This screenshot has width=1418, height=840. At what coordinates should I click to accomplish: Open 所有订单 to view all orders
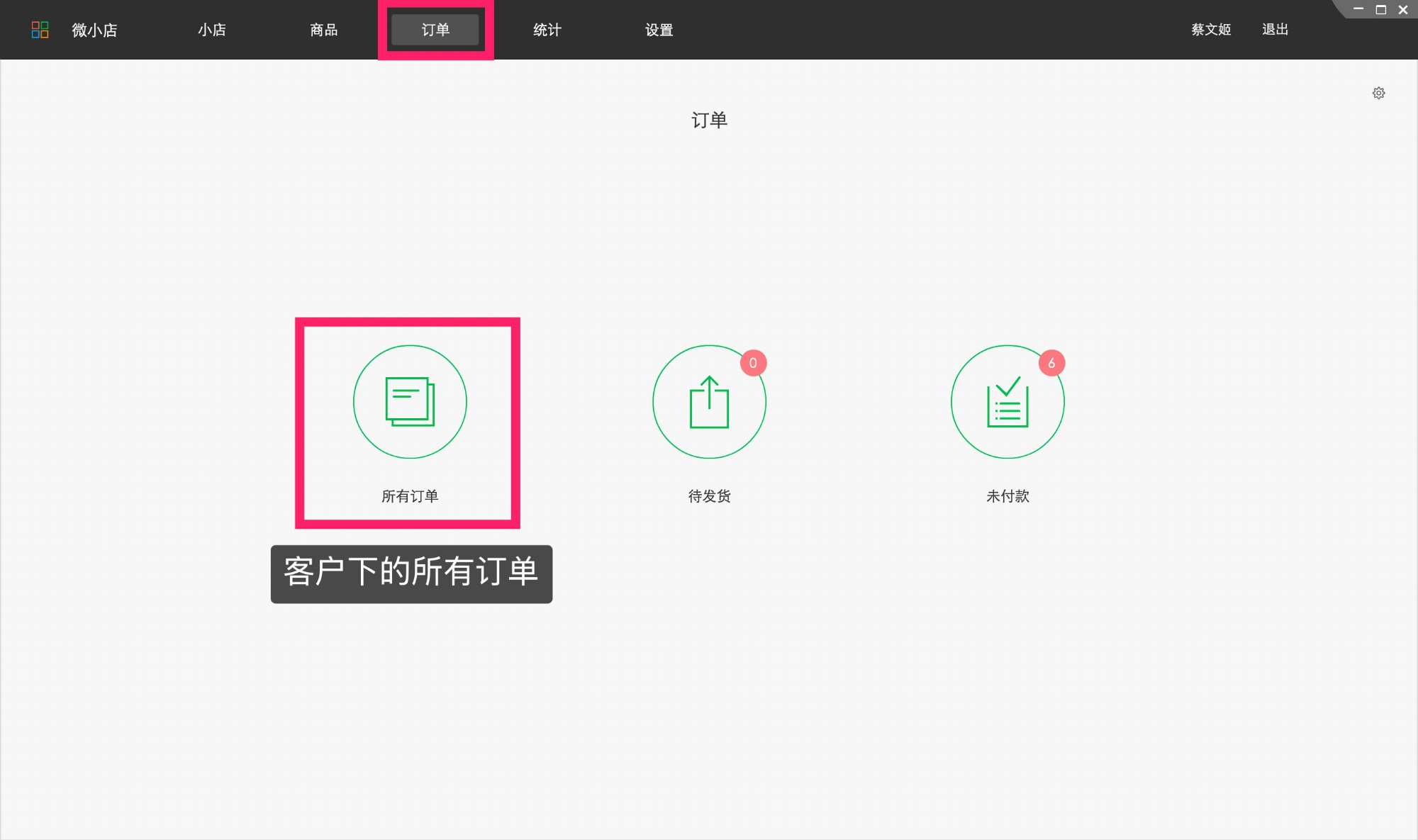point(409,496)
